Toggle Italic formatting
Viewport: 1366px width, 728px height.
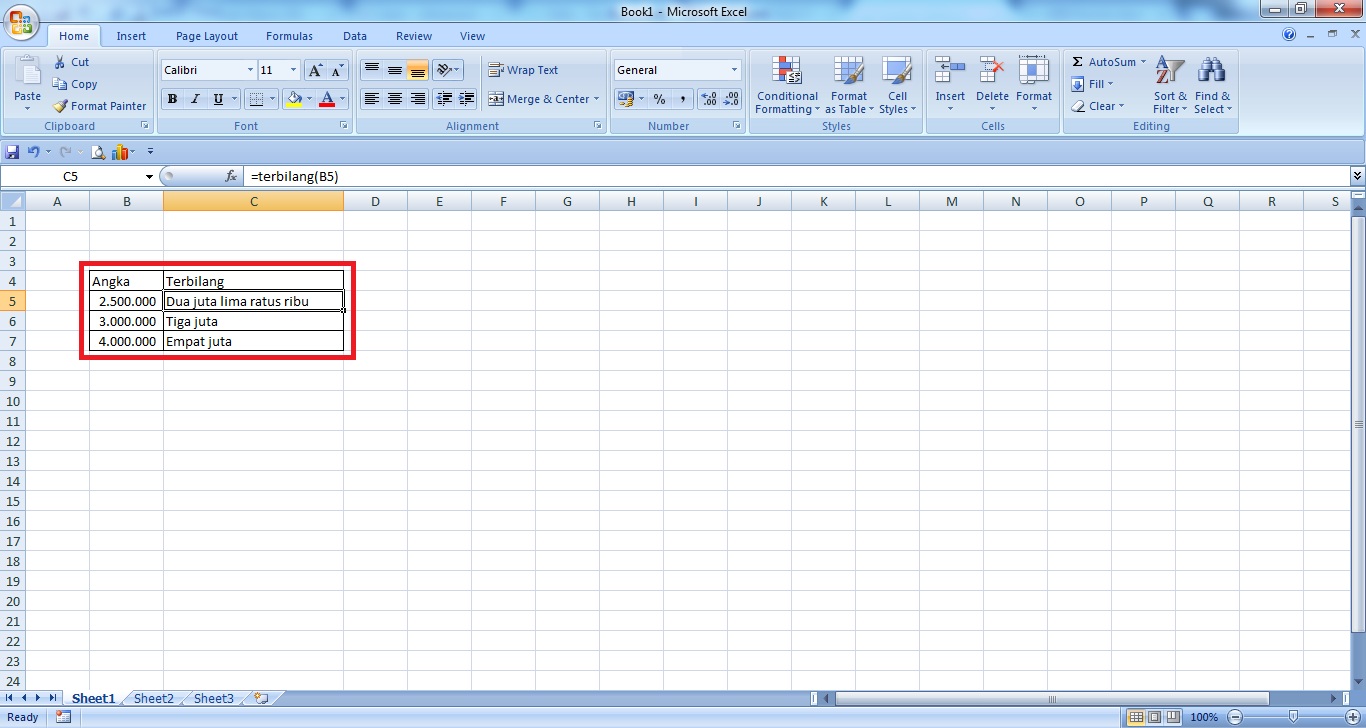pos(195,99)
